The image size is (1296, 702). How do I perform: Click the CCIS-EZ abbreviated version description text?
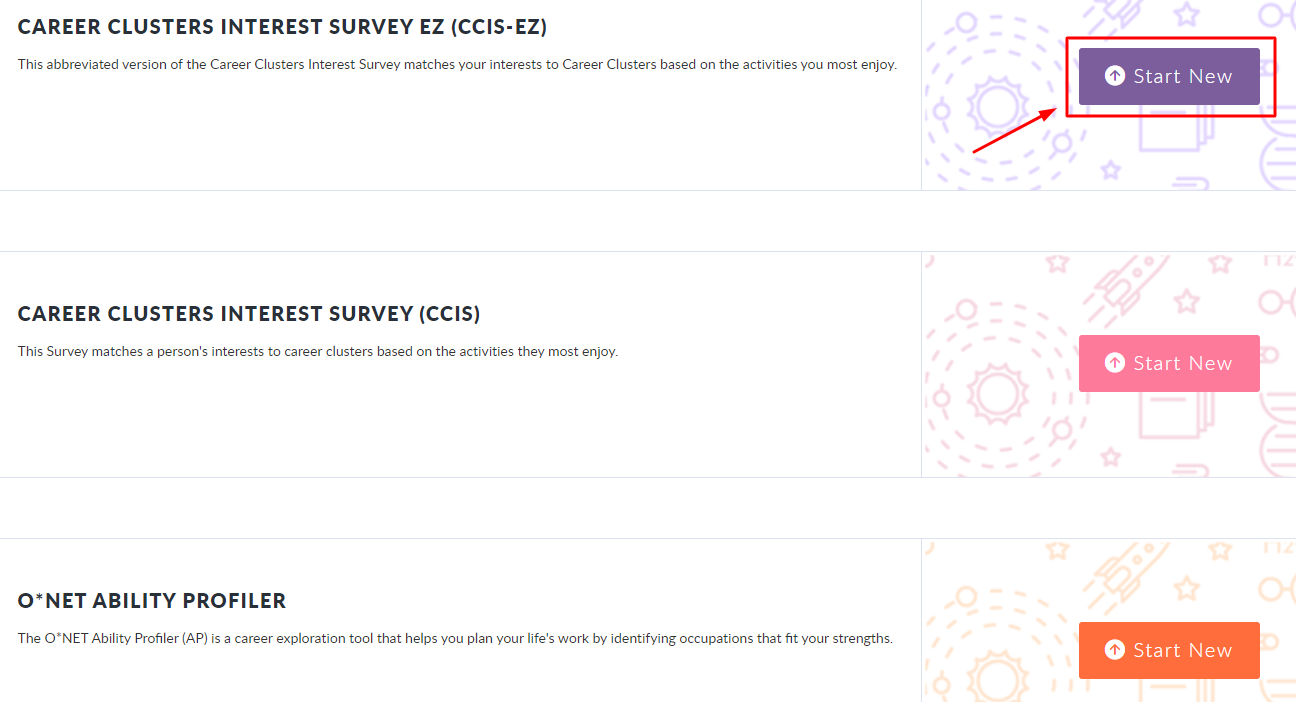pos(457,65)
